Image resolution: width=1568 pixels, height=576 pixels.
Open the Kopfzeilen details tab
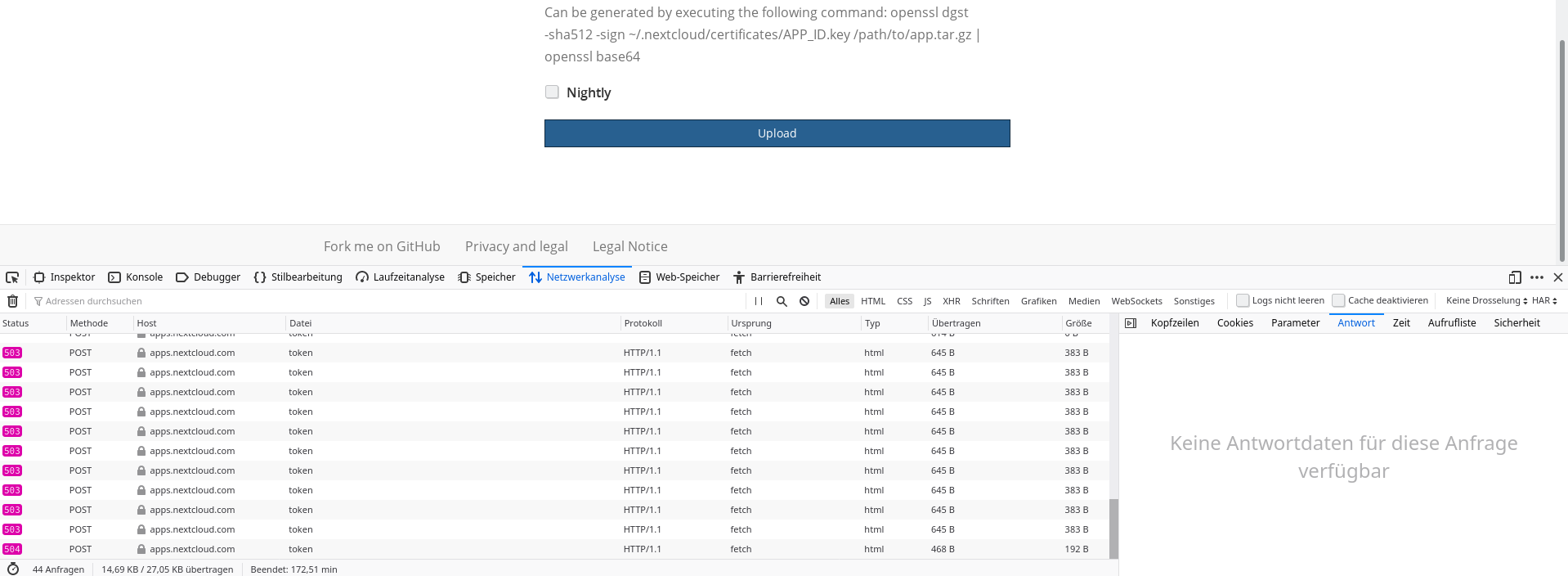[1175, 323]
